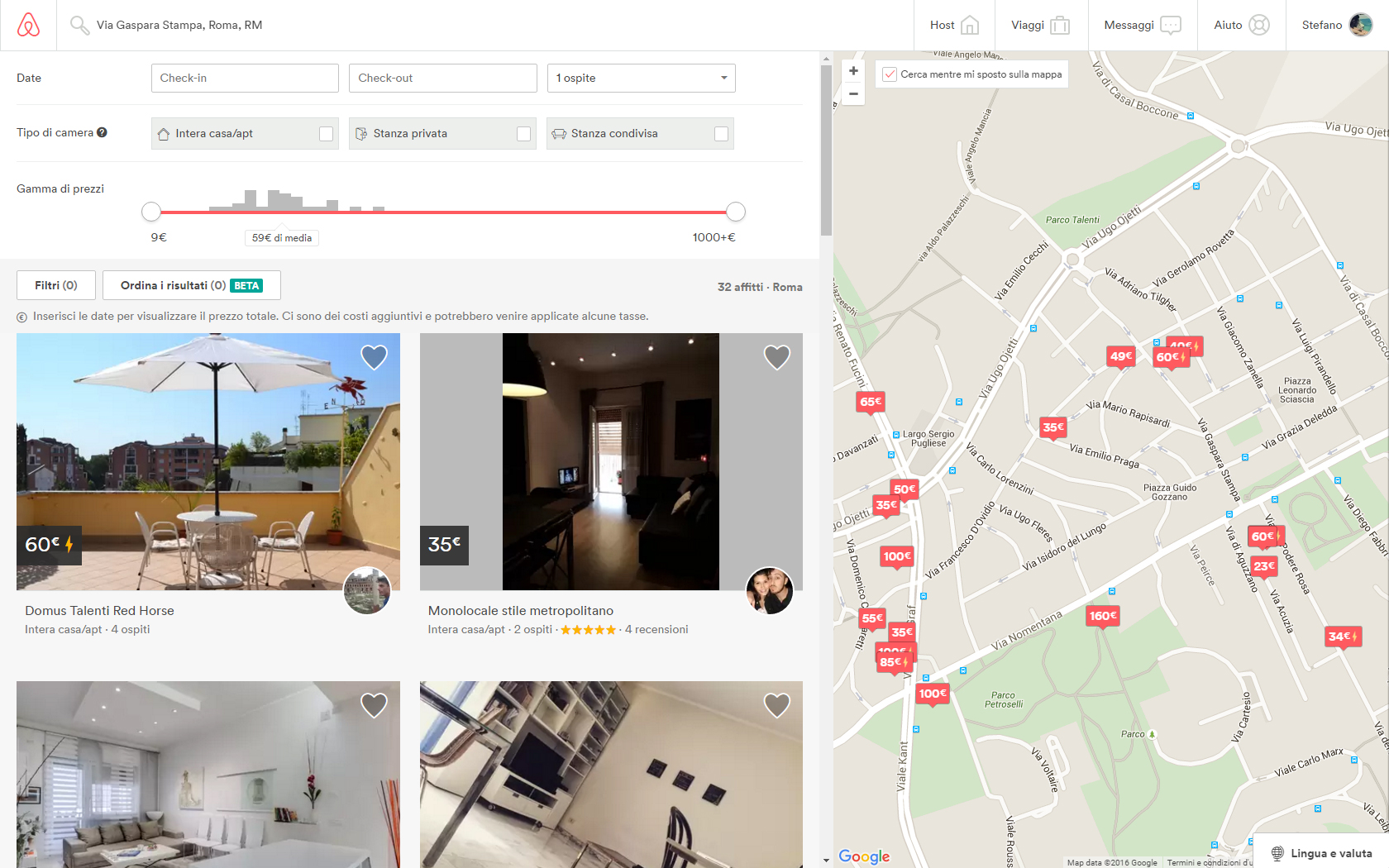Viewport: 1389px width, 868px height.
Task: Click the minimum price slider handle
Action: 151,212
